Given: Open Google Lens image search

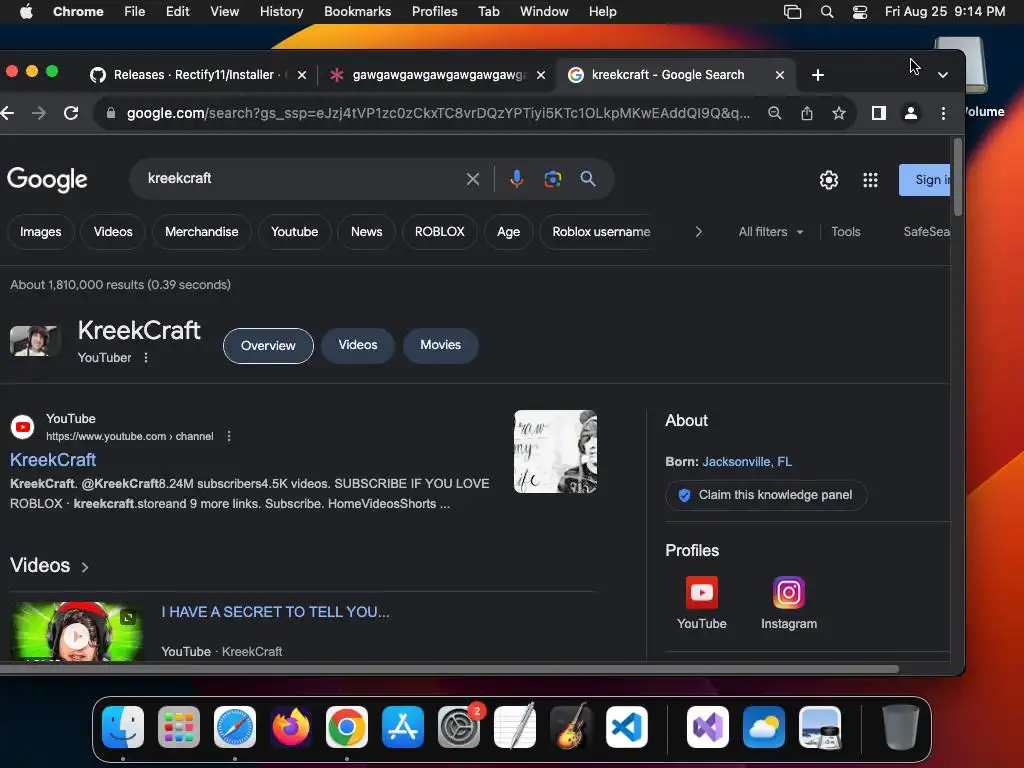Looking at the screenshot, I should click(552, 179).
